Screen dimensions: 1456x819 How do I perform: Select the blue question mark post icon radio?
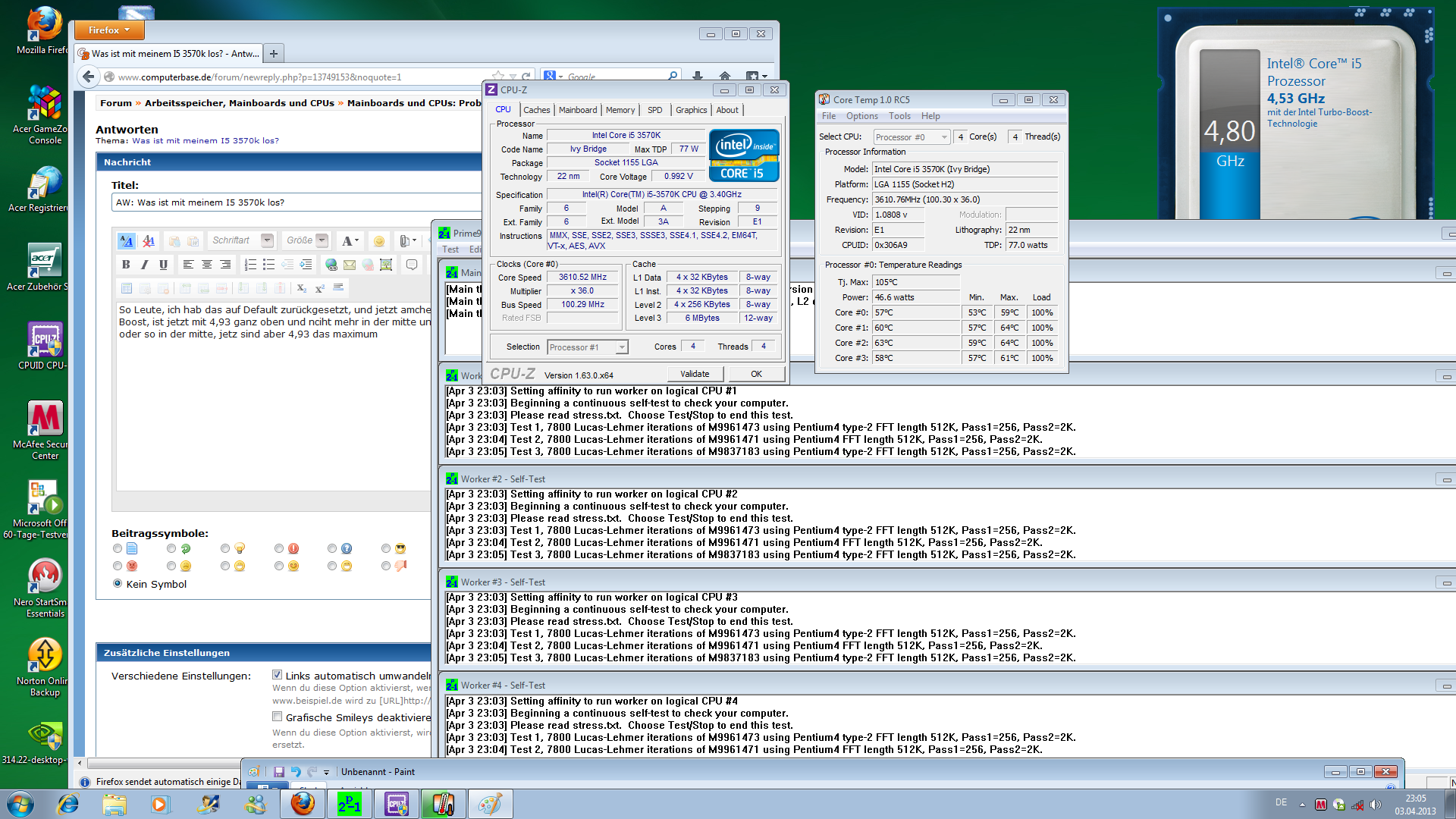tap(332, 548)
